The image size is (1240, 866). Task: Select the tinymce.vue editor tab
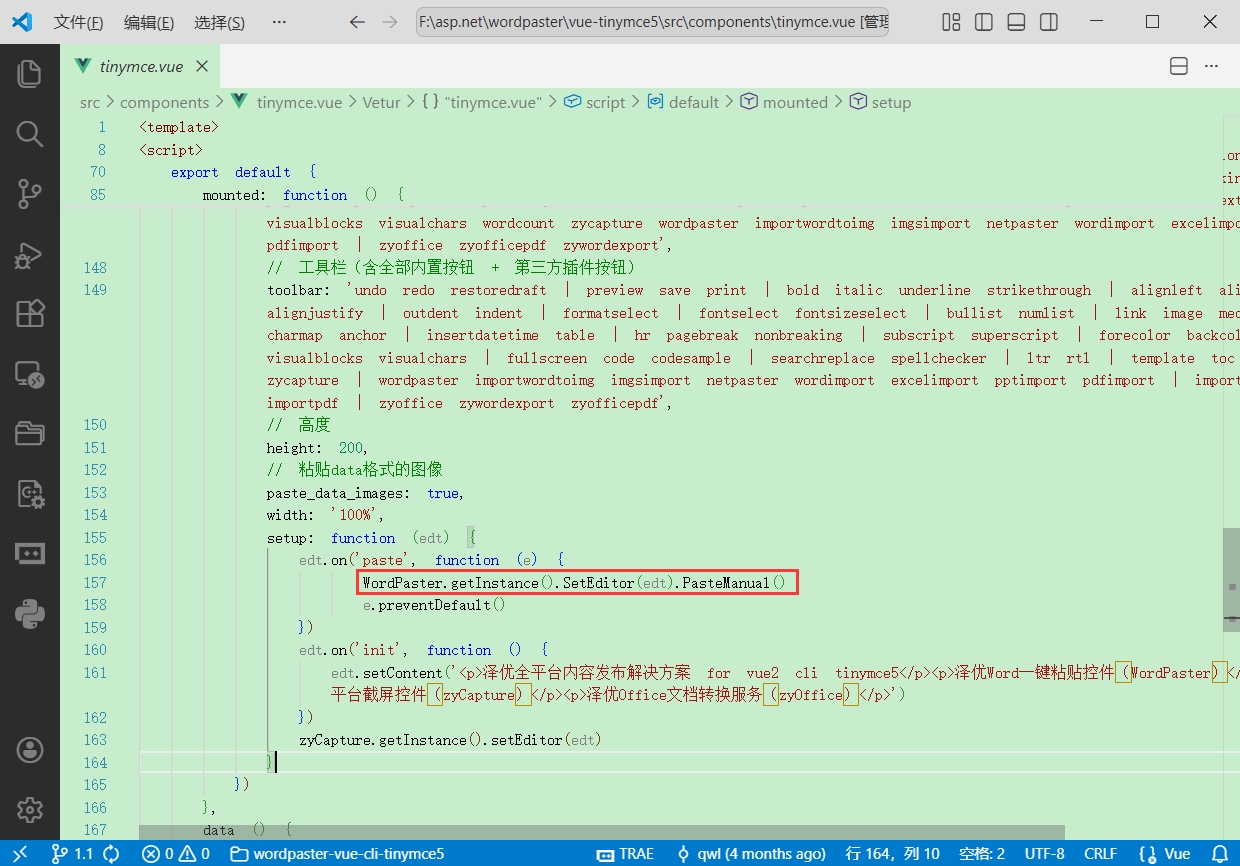click(141, 66)
